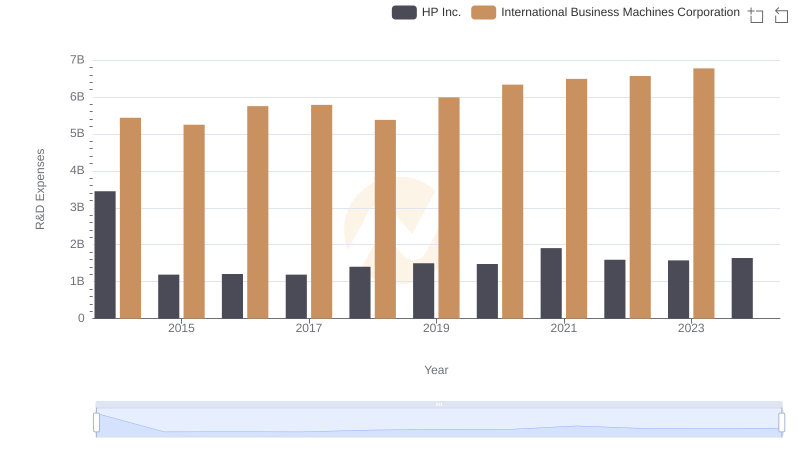Click the HP Inc. bar for 2022
The height and width of the screenshot is (461, 800).
tap(615, 289)
